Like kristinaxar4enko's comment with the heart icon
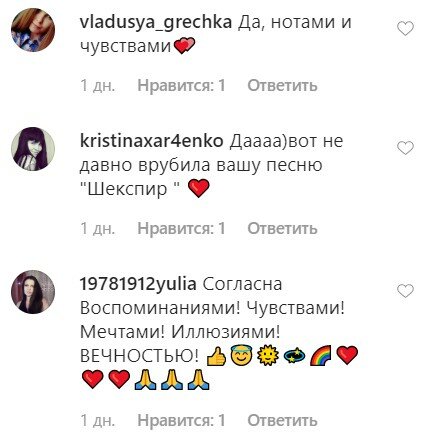Screen dimensions: 429x436 [x=405, y=148]
